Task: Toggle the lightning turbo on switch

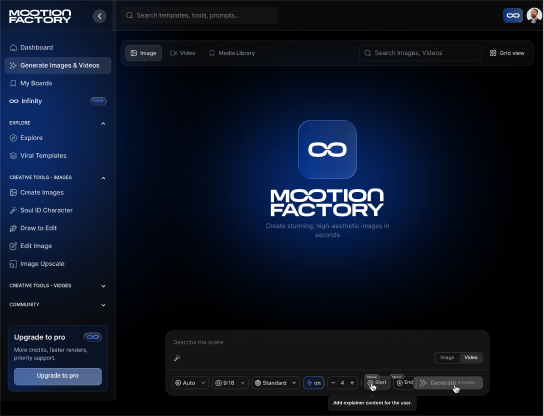Action: (x=314, y=383)
